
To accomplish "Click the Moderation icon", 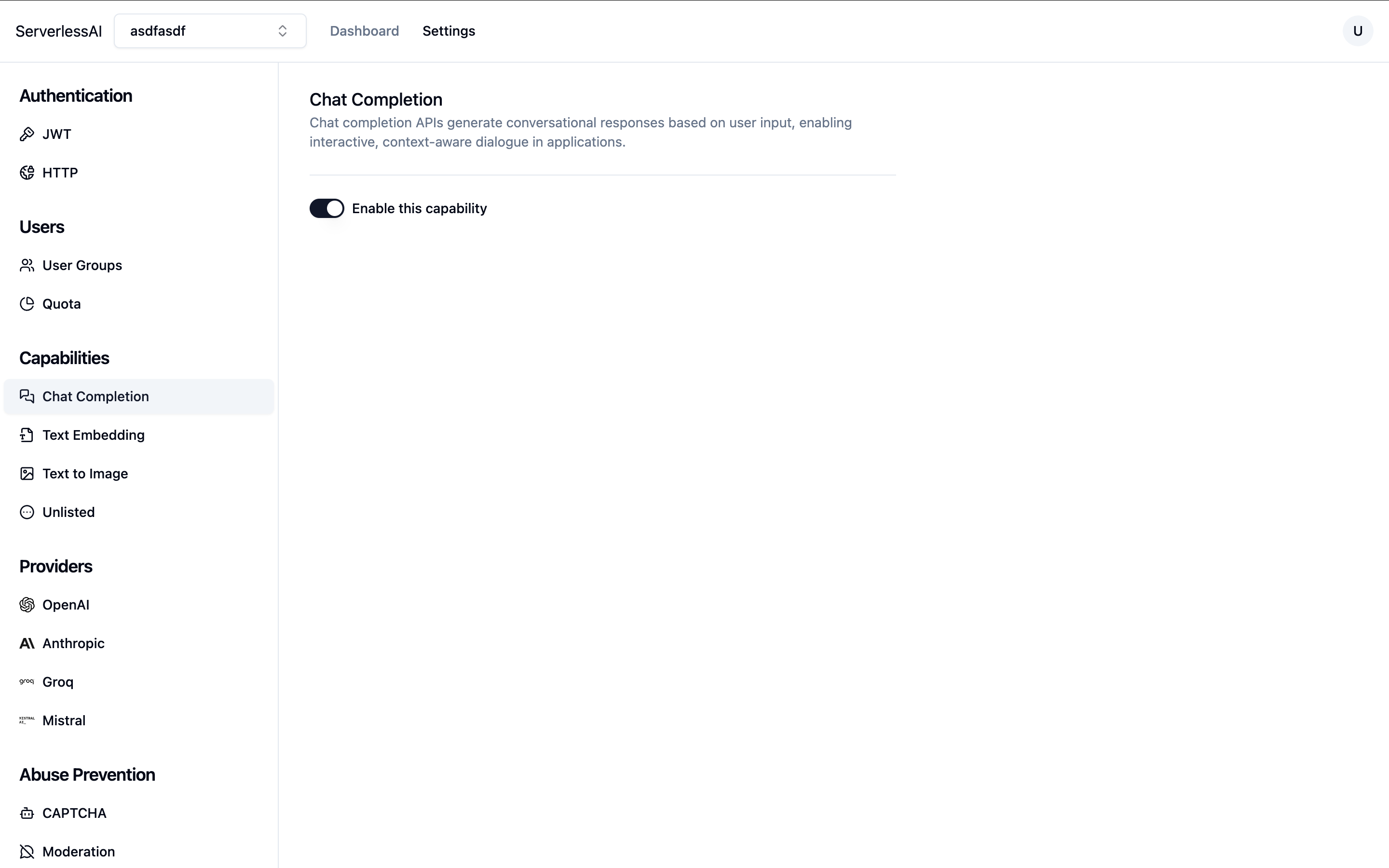I will 27,851.
